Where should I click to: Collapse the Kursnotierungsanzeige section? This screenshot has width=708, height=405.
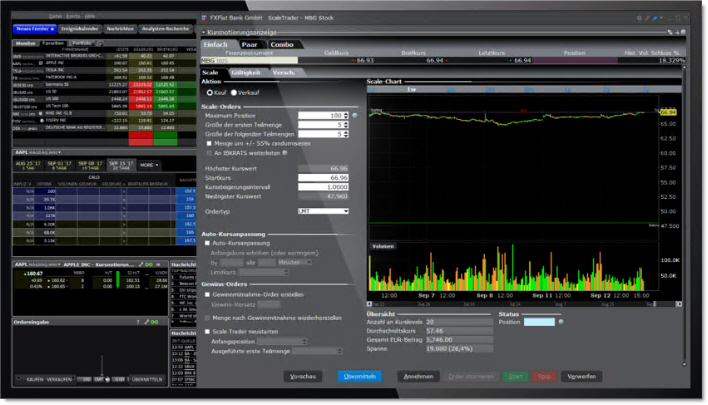point(204,32)
